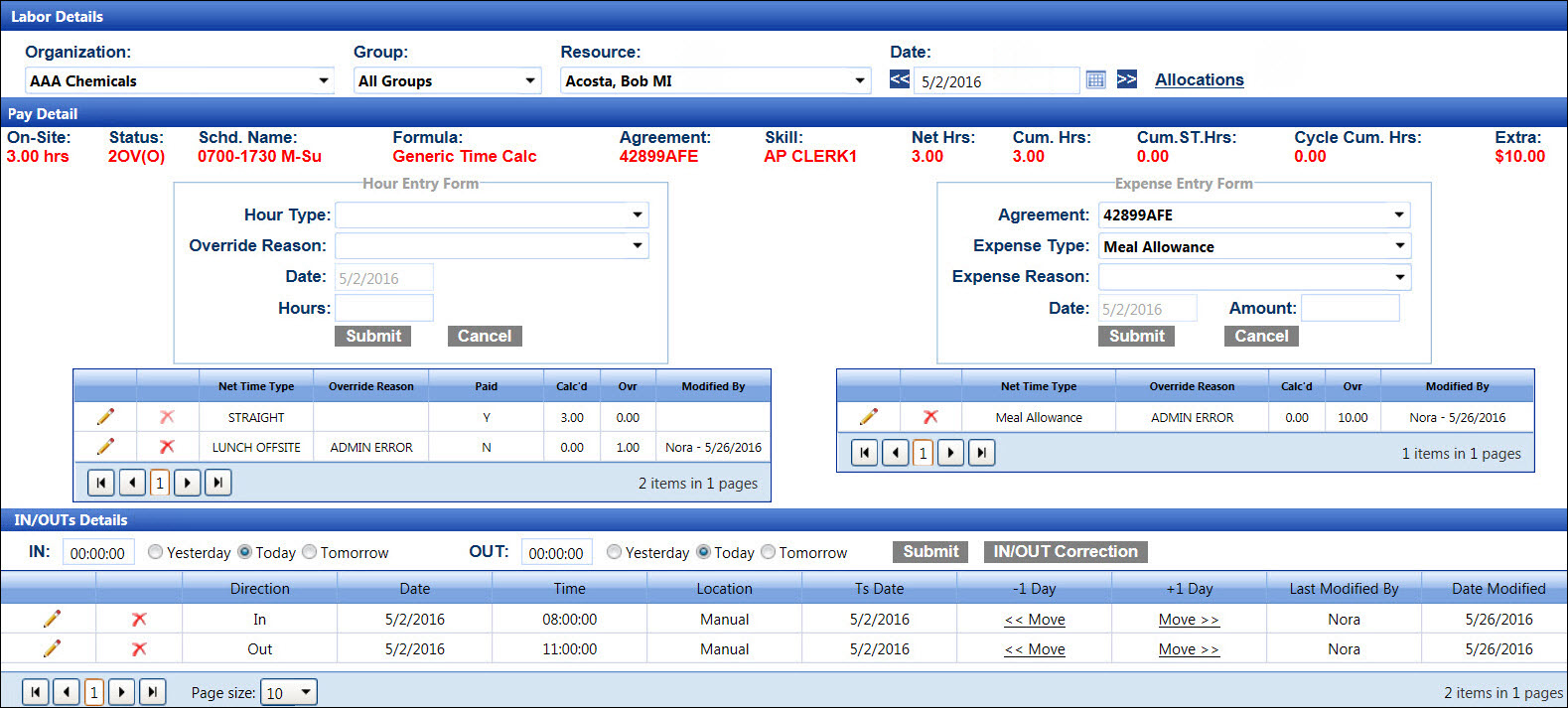Viewport: 1568px width, 708px height.
Task: Go to previous date with << arrow
Action: [900, 79]
